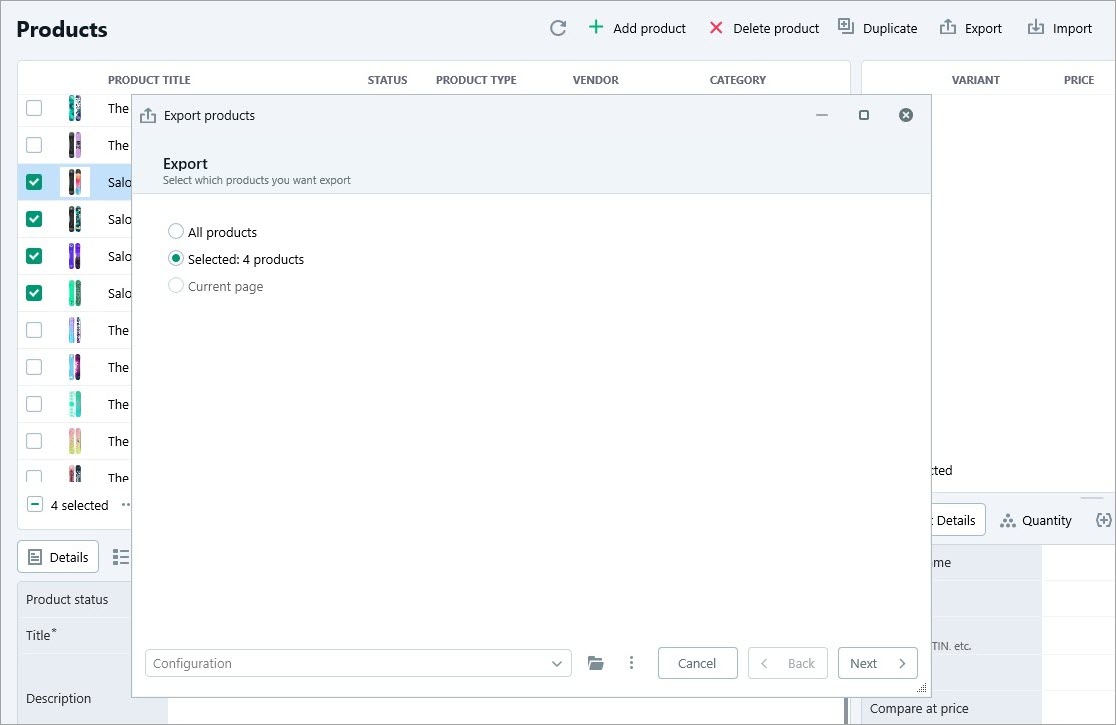The width and height of the screenshot is (1116, 725).
Task: Open the configuration folder icon
Action: (x=596, y=663)
